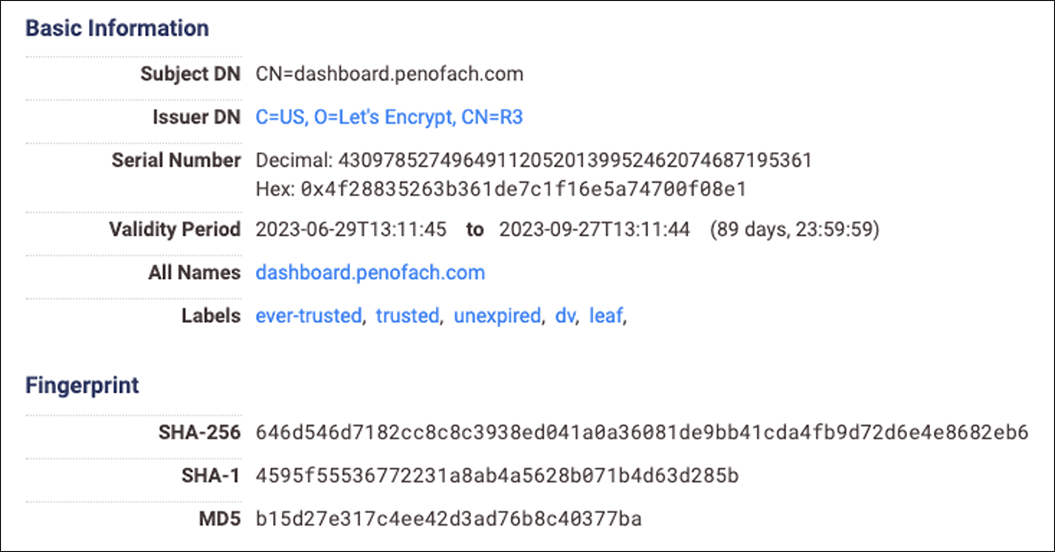
Task: Open the ever-trusted label
Action: click(308, 315)
